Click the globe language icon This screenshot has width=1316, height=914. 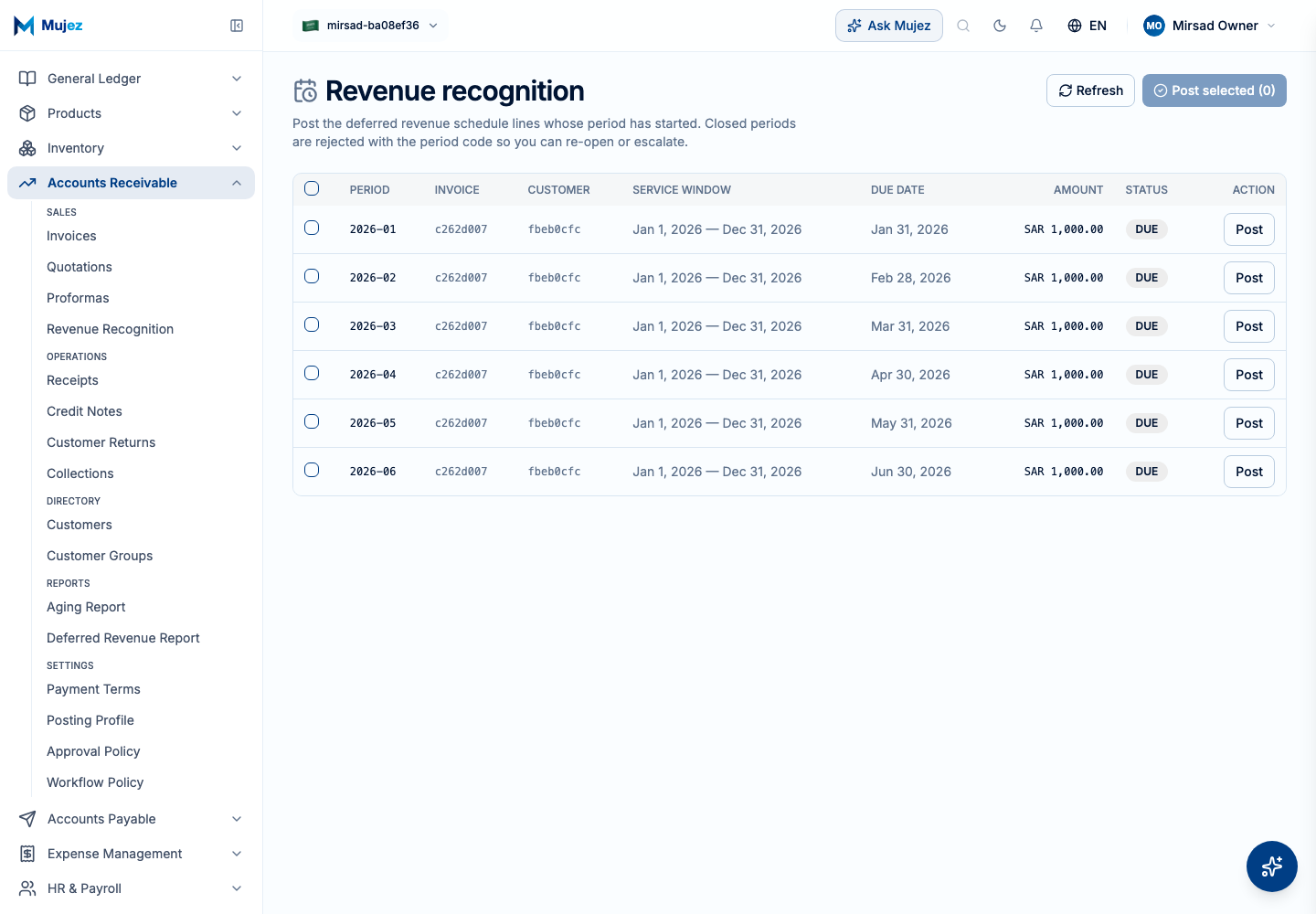pyautogui.click(x=1075, y=26)
